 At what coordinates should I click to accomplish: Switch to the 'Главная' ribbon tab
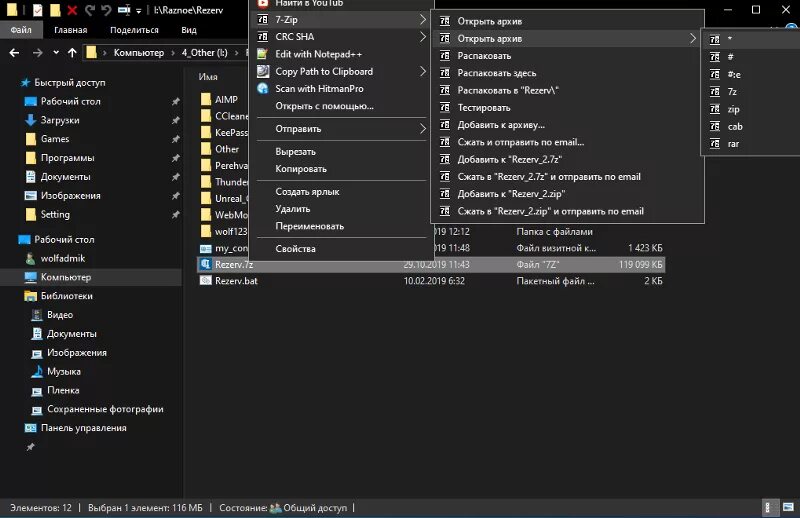pos(70,30)
